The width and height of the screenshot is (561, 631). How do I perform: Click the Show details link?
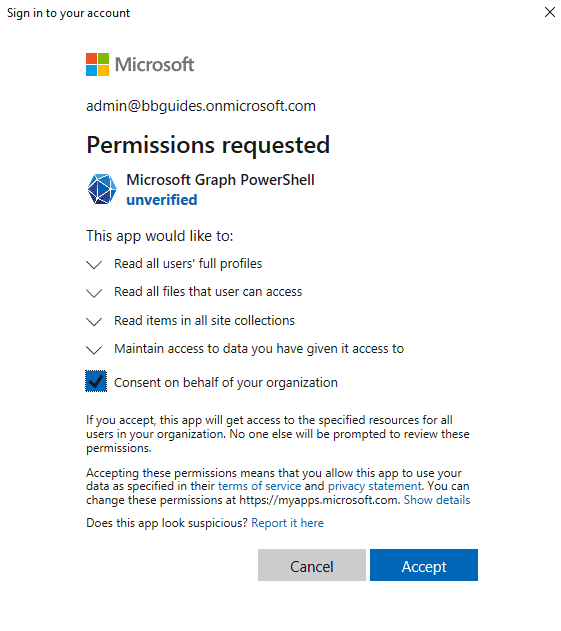pyautogui.click(x=437, y=500)
